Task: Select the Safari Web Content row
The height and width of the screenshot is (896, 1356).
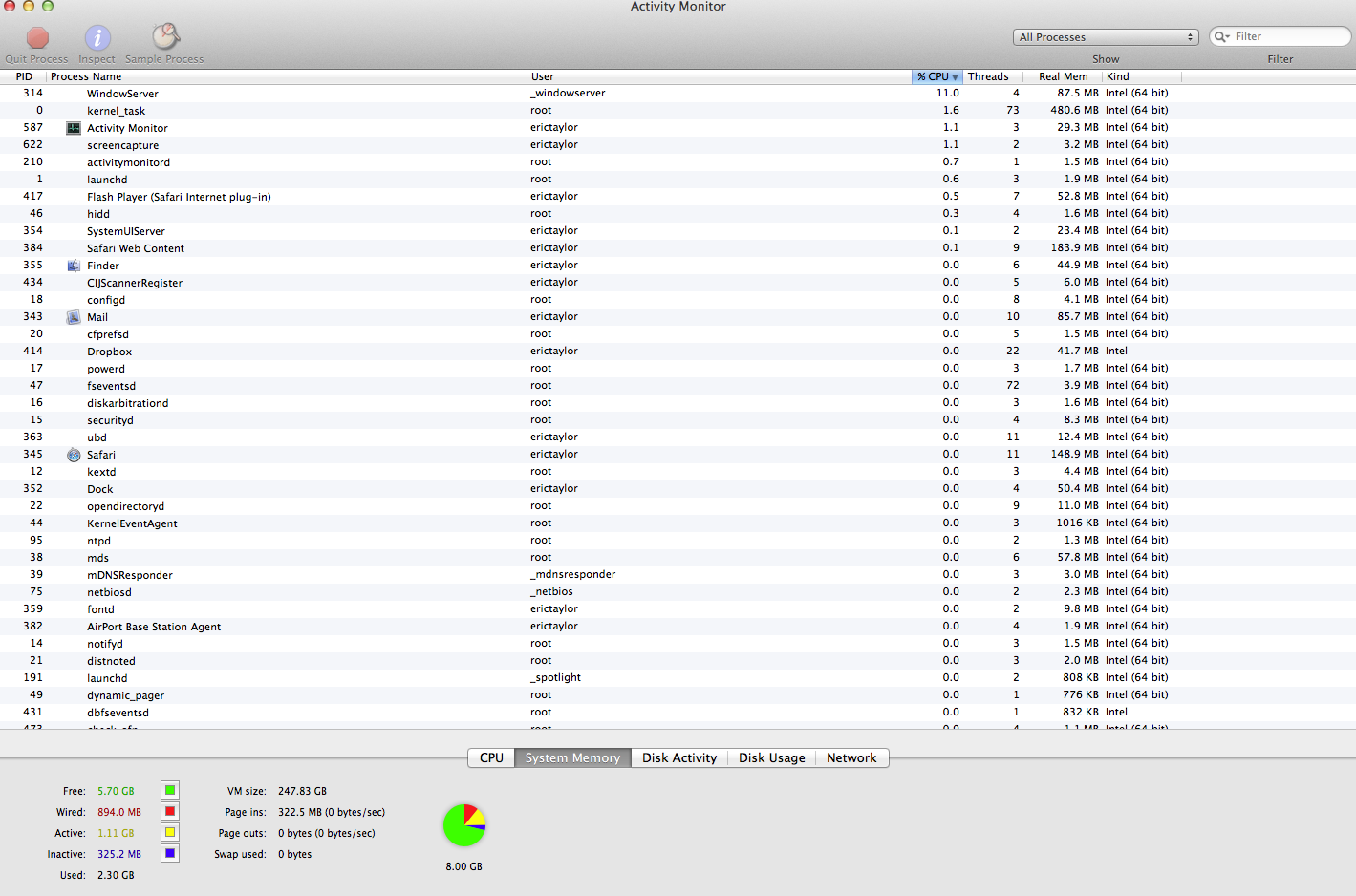Action: coord(678,248)
